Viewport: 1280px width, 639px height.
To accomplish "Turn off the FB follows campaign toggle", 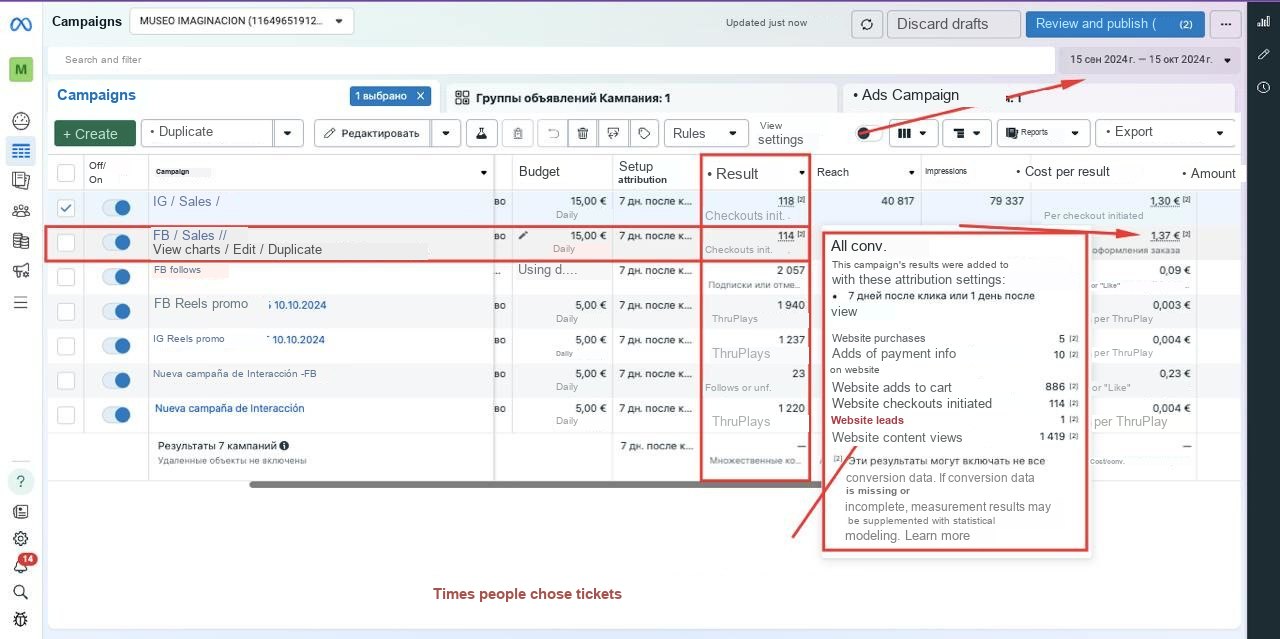I will point(116,277).
